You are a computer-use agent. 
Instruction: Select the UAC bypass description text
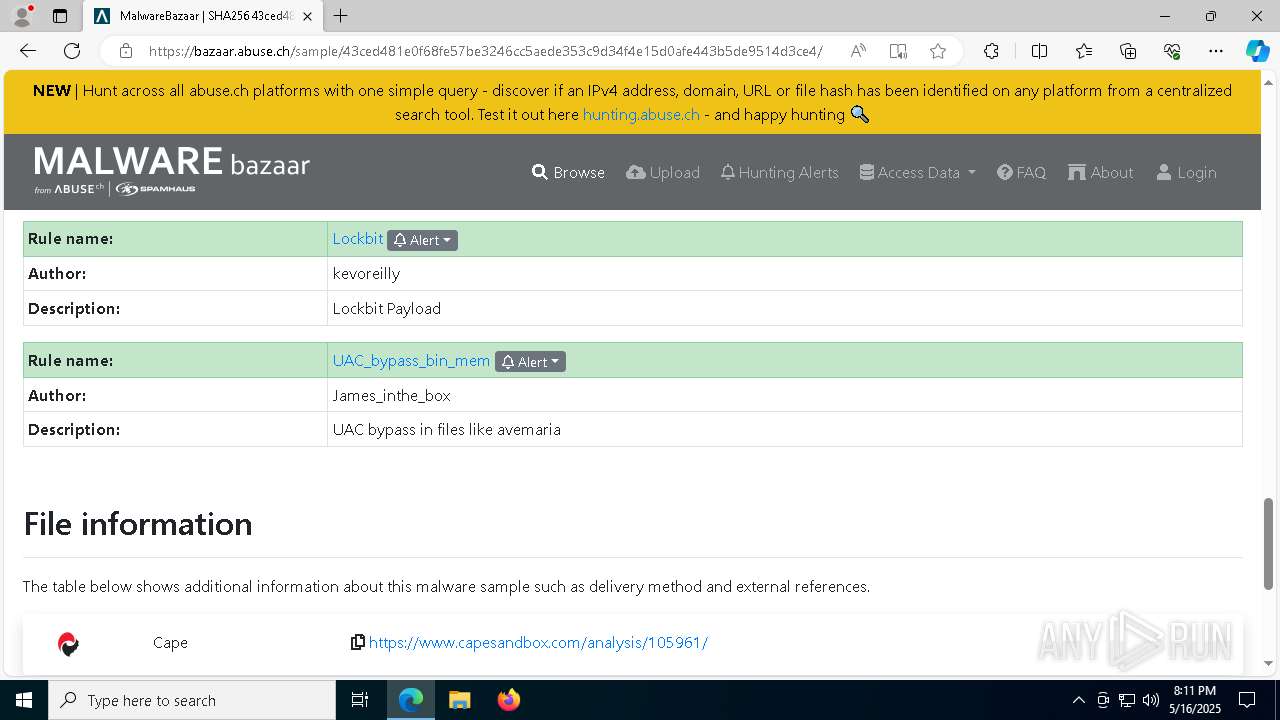coord(446,429)
